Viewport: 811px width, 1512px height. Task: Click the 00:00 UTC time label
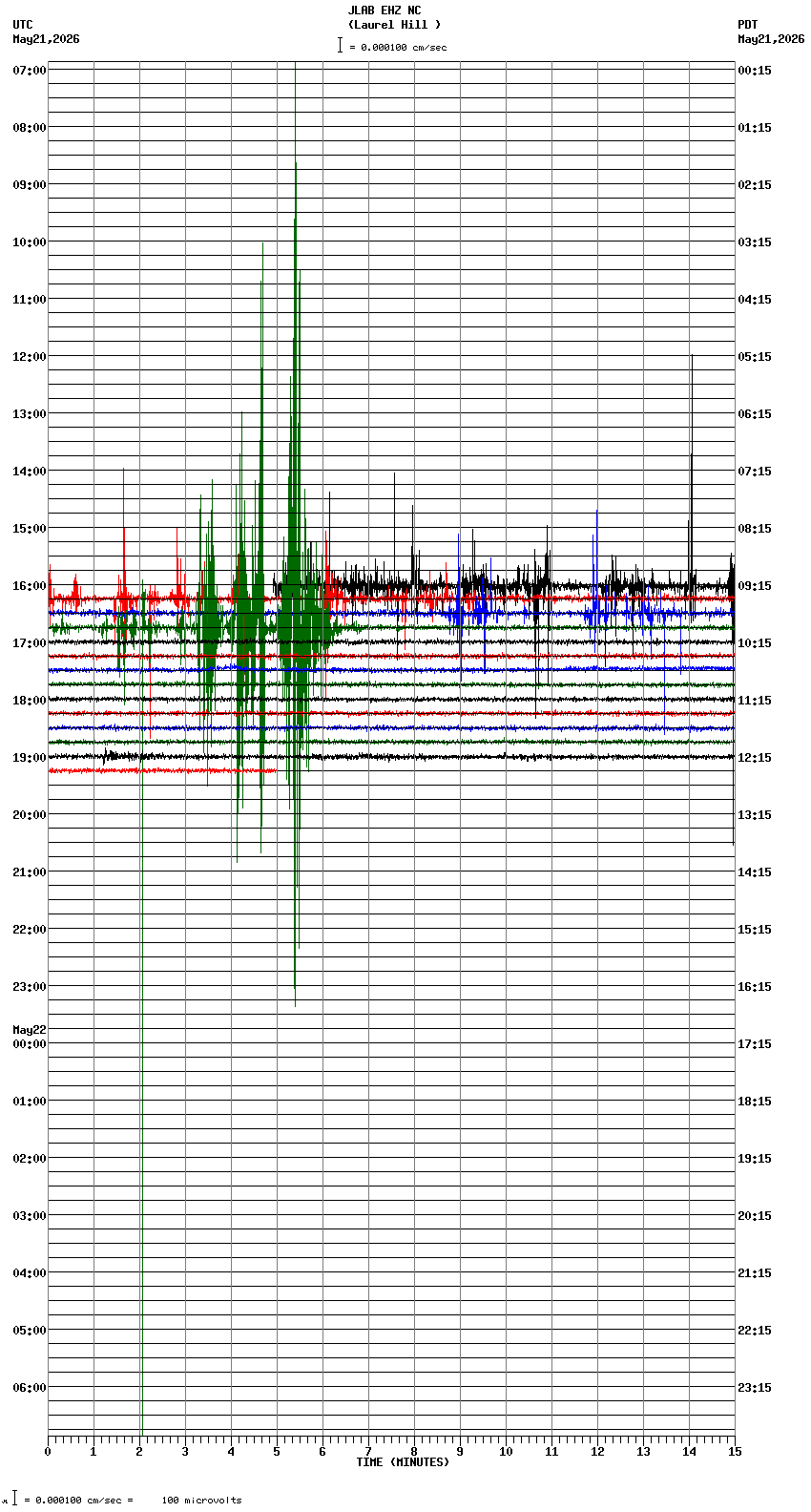[x=30, y=1044]
